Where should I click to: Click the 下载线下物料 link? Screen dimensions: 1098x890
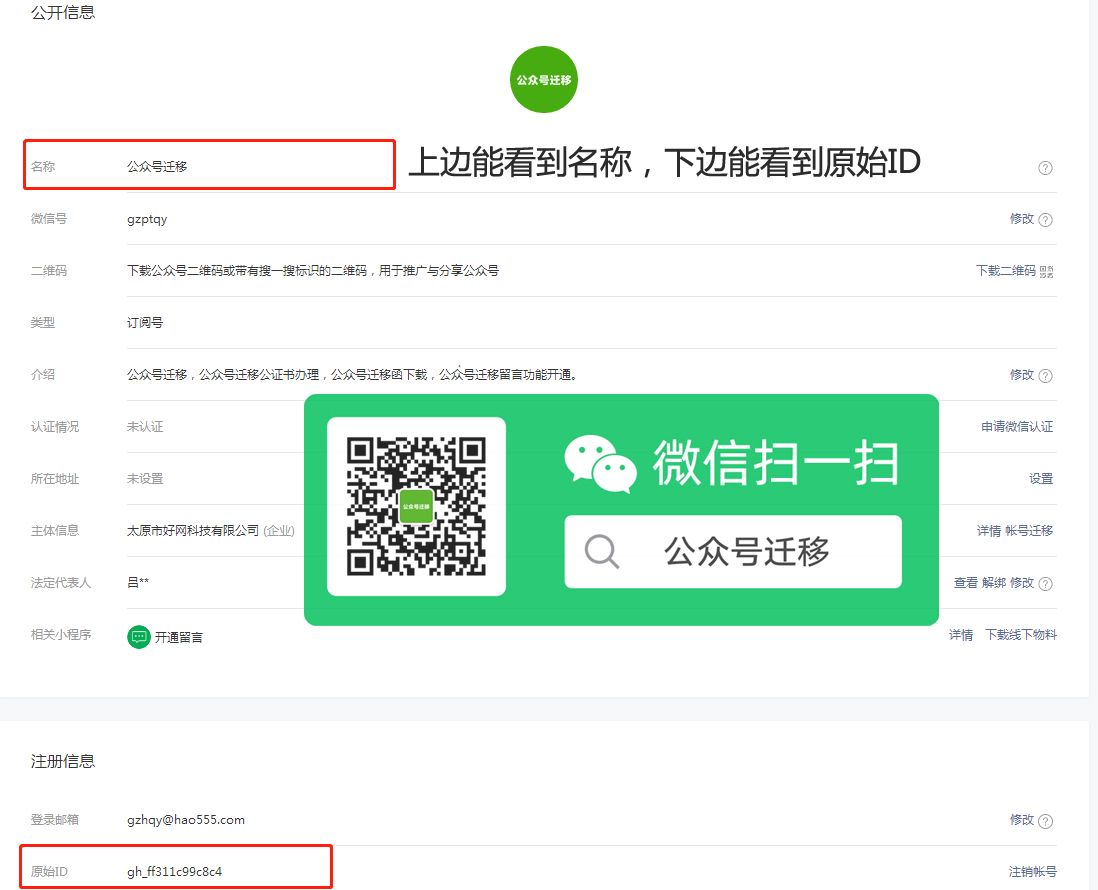(x=1021, y=634)
